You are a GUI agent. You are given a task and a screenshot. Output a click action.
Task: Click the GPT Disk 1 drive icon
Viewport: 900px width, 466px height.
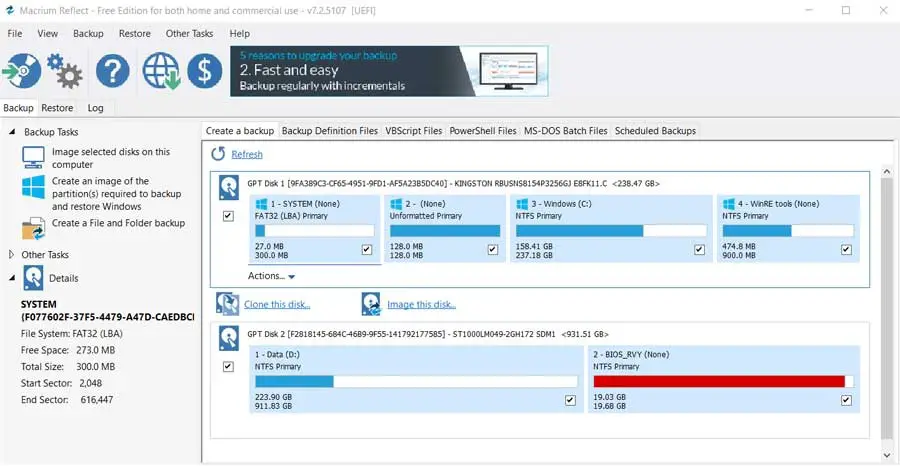pos(229,188)
